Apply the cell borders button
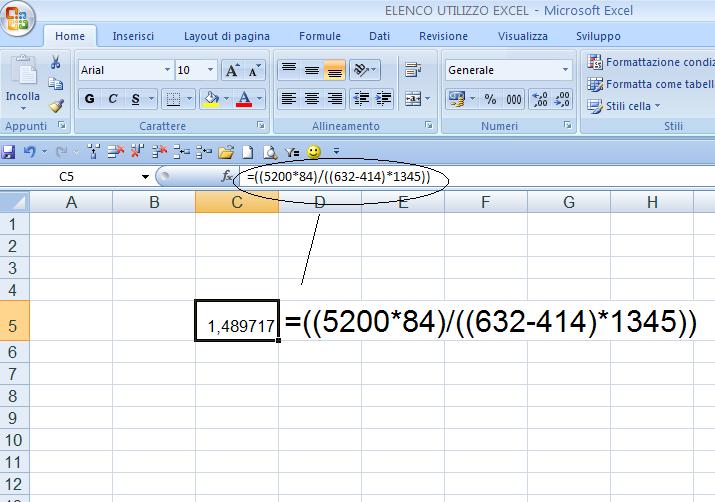Image resolution: width=715 pixels, height=502 pixels. tap(173, 99)
